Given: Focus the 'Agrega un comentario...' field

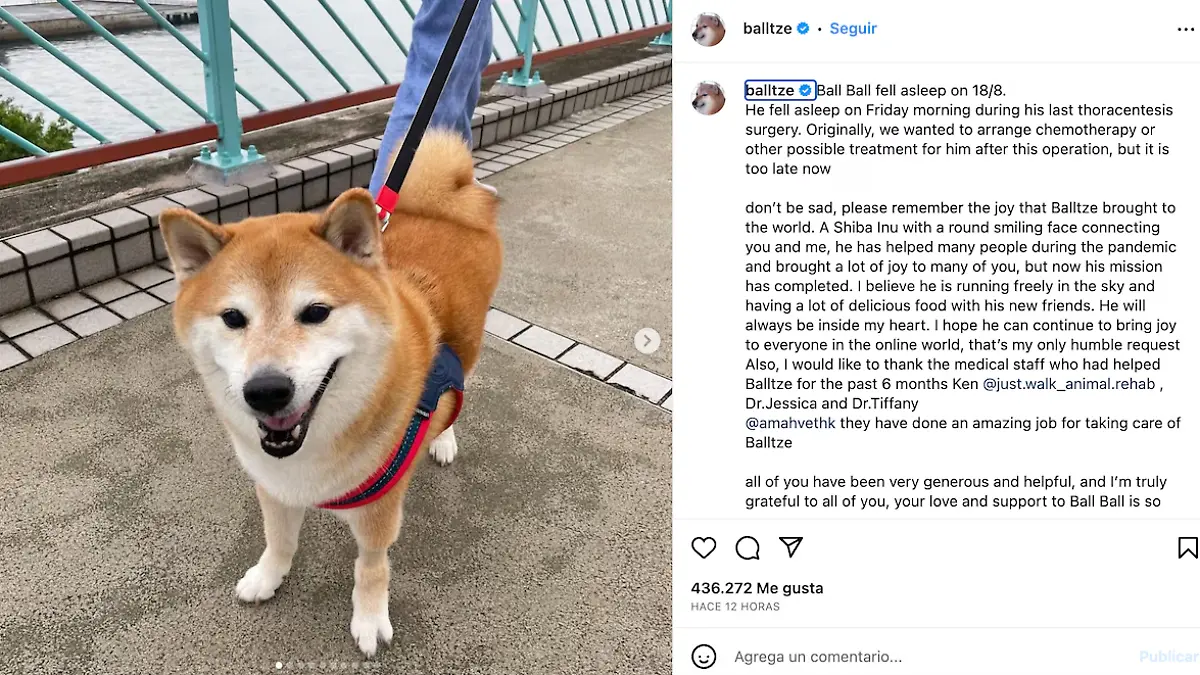Looking at the screenshot, I should tap(930, 657).
